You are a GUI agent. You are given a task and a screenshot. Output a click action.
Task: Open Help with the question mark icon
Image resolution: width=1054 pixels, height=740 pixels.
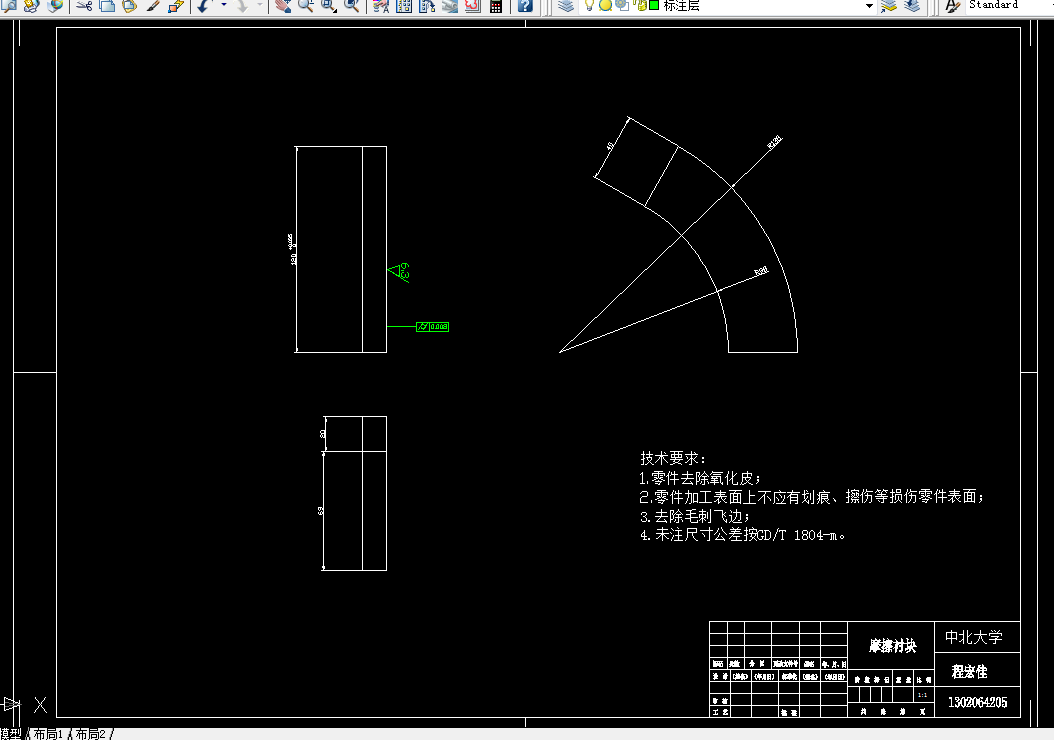click(x=526, y=5)
